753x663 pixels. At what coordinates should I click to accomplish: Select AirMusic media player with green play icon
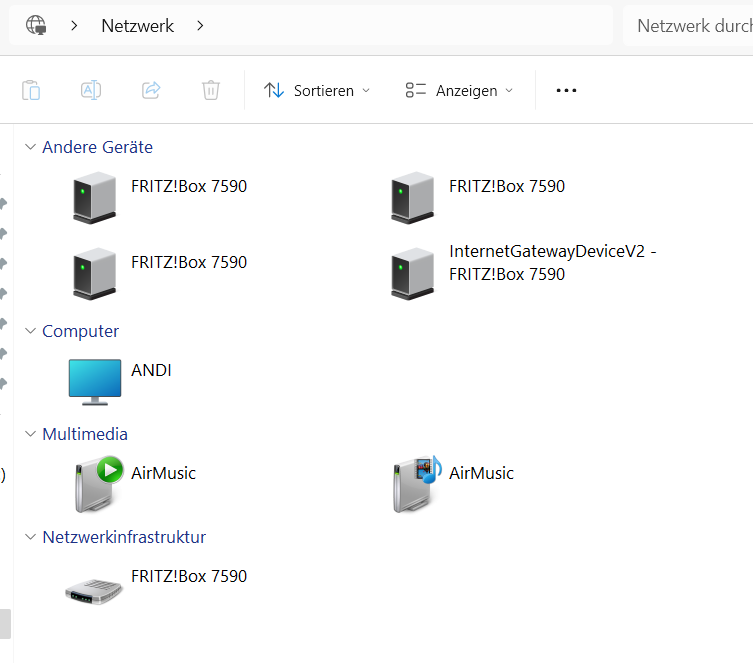click(x=98, y=484)
